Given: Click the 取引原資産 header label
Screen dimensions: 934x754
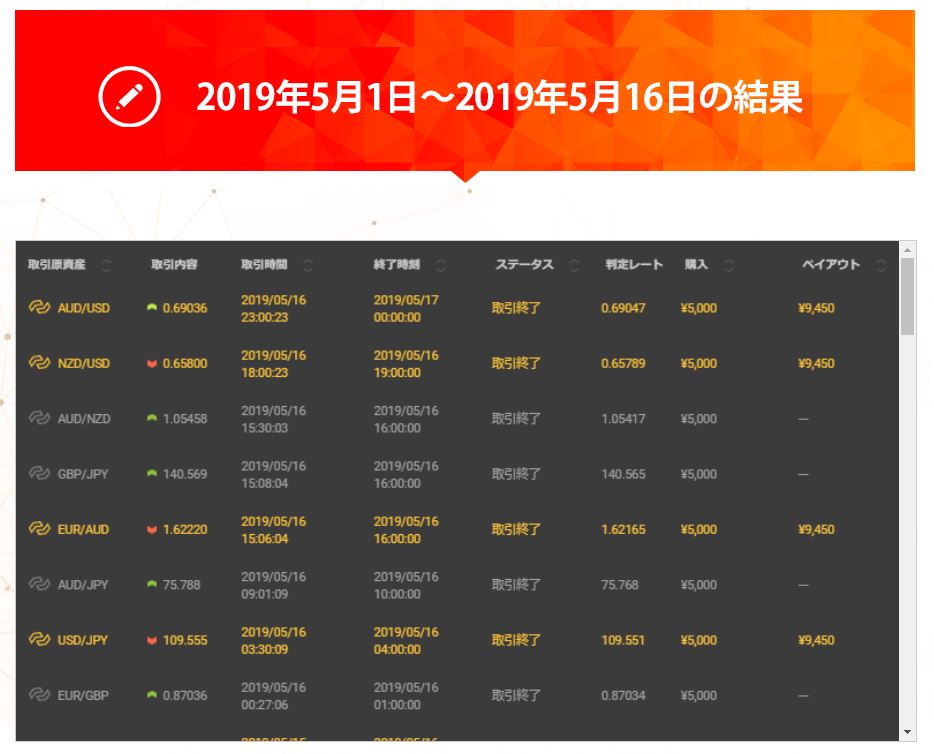Looking at the screenshot, I should pyautogui.click(x=57, y=264).
